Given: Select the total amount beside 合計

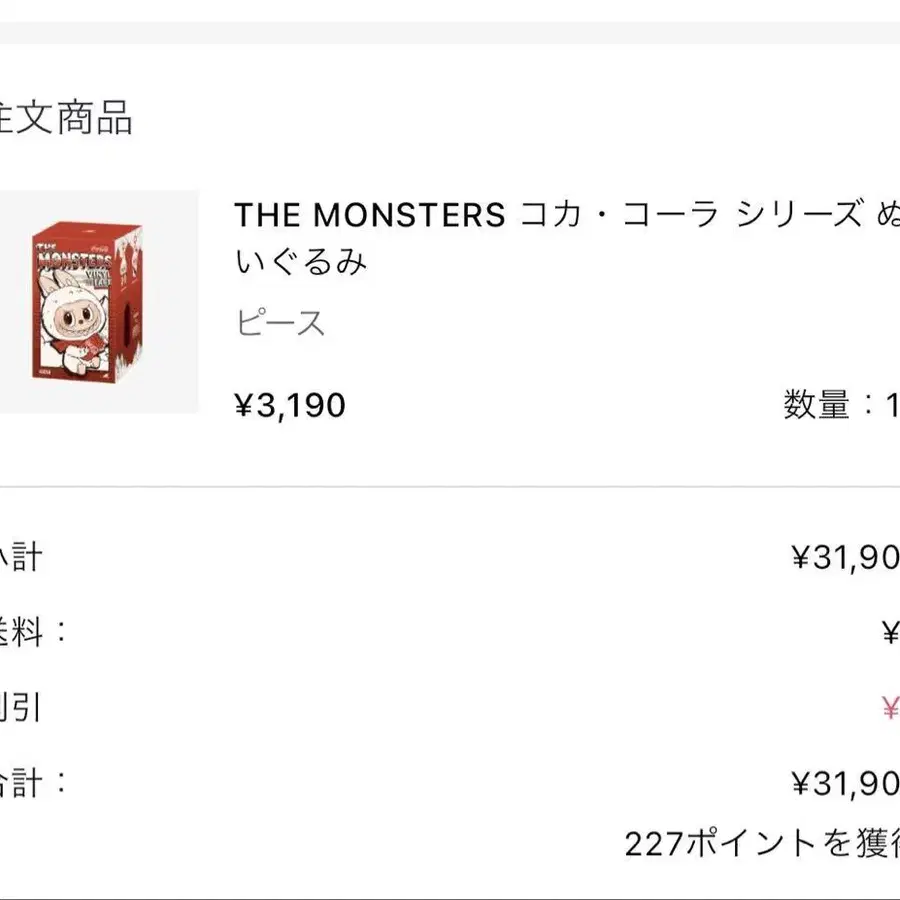Looking at the screenshot, I should click(x=845, y=783).
